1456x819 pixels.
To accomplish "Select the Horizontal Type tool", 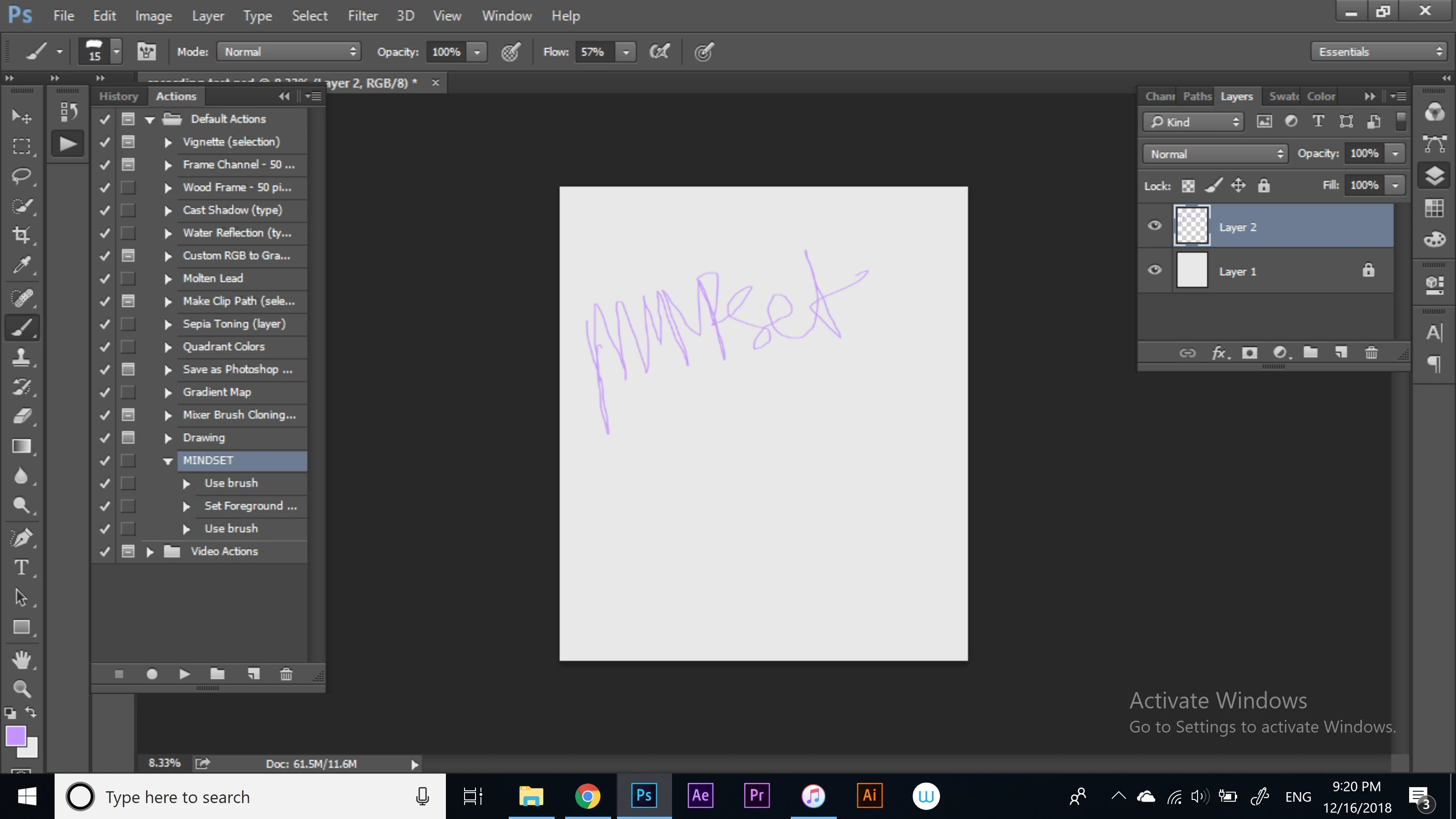I will (21, 567).
